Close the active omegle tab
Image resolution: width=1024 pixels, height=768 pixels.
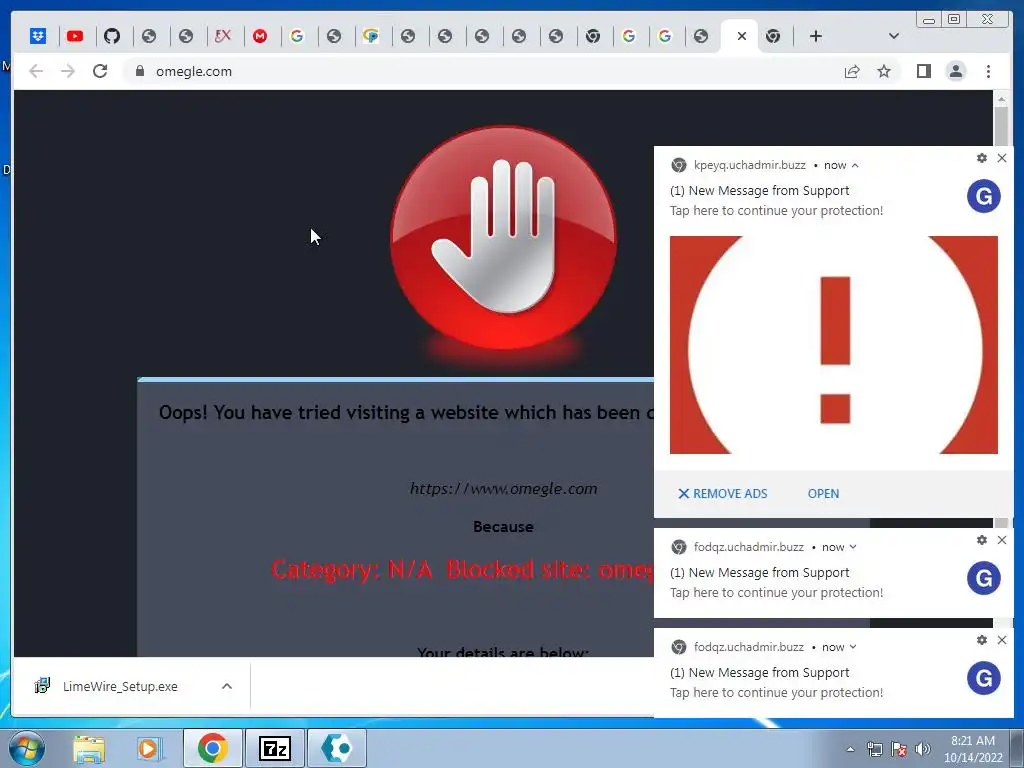coord(741,36)
